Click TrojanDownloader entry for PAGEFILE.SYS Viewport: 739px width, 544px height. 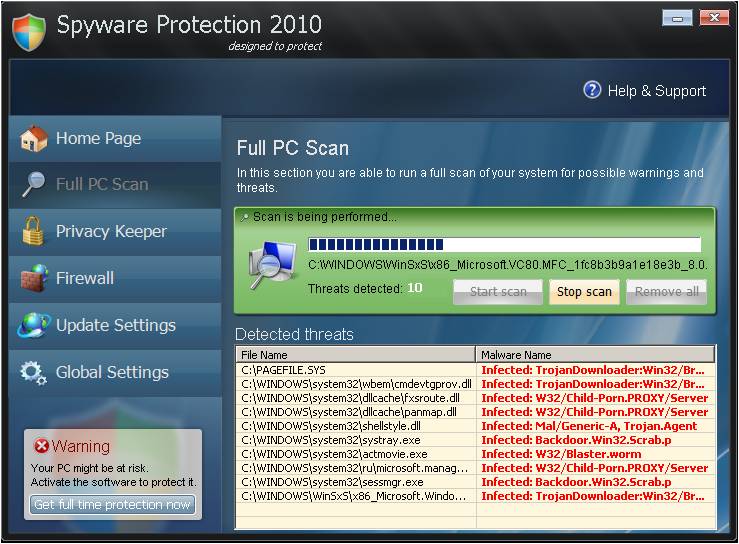click(x=593, y=370)
